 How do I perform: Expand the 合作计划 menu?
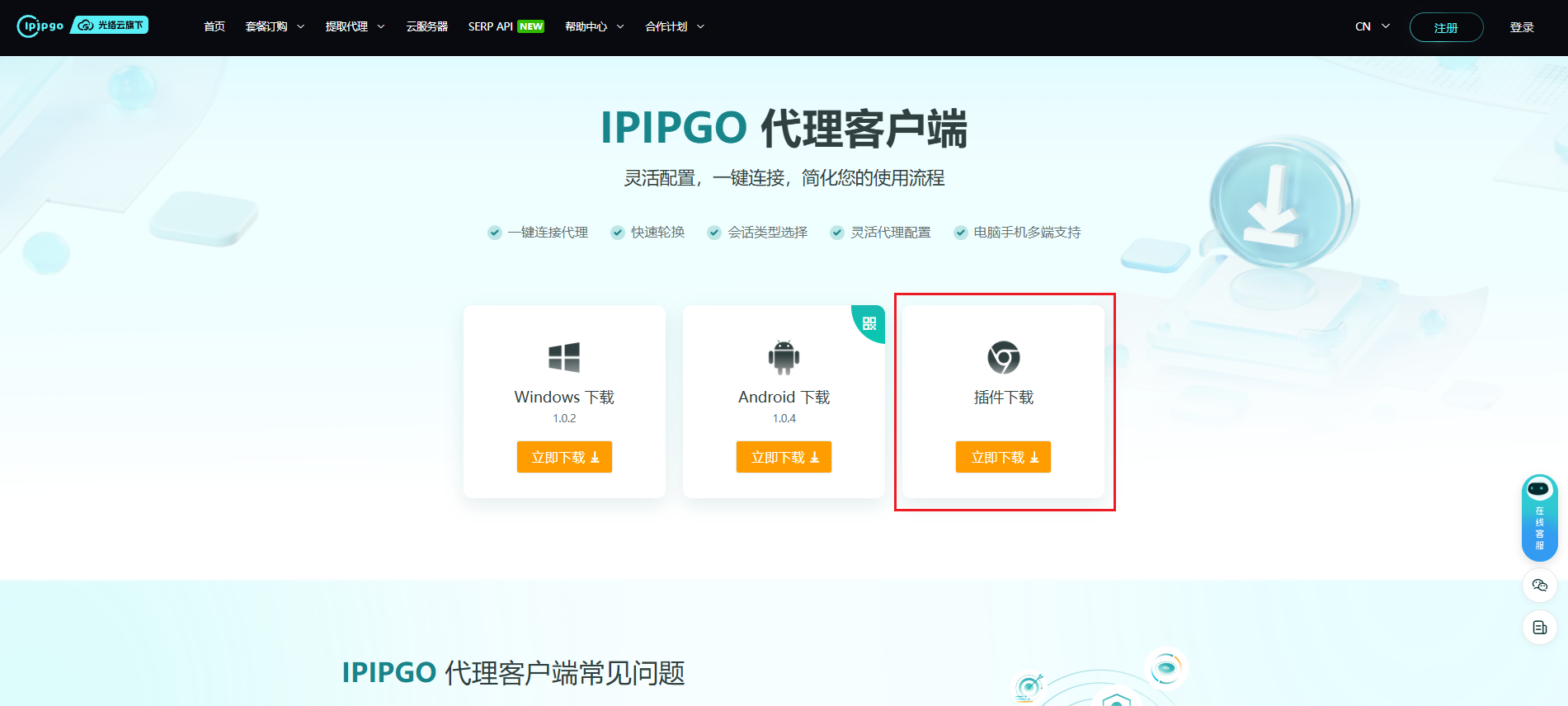[675, 26]
